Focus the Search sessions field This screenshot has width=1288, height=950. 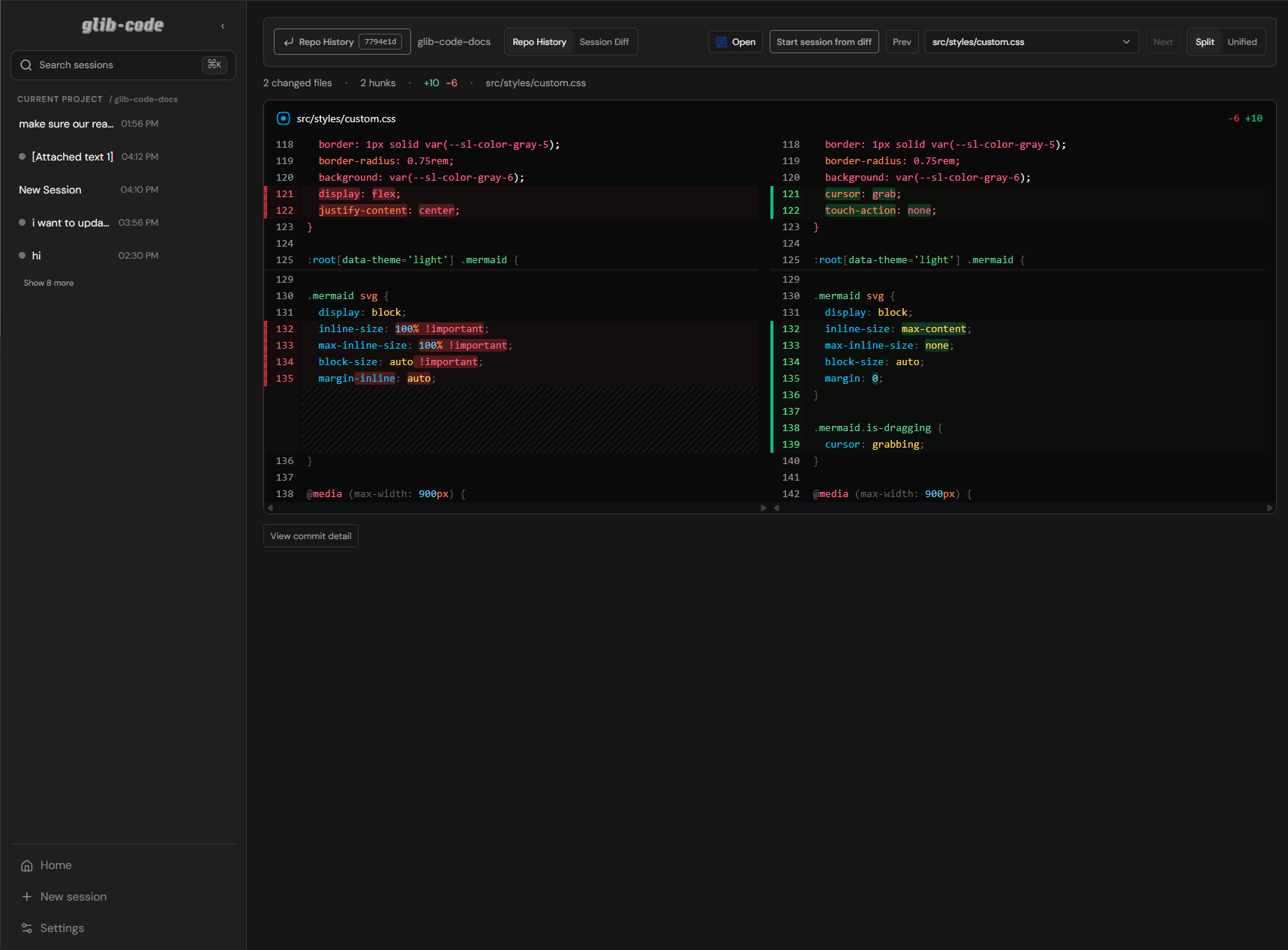coord(123,65)
